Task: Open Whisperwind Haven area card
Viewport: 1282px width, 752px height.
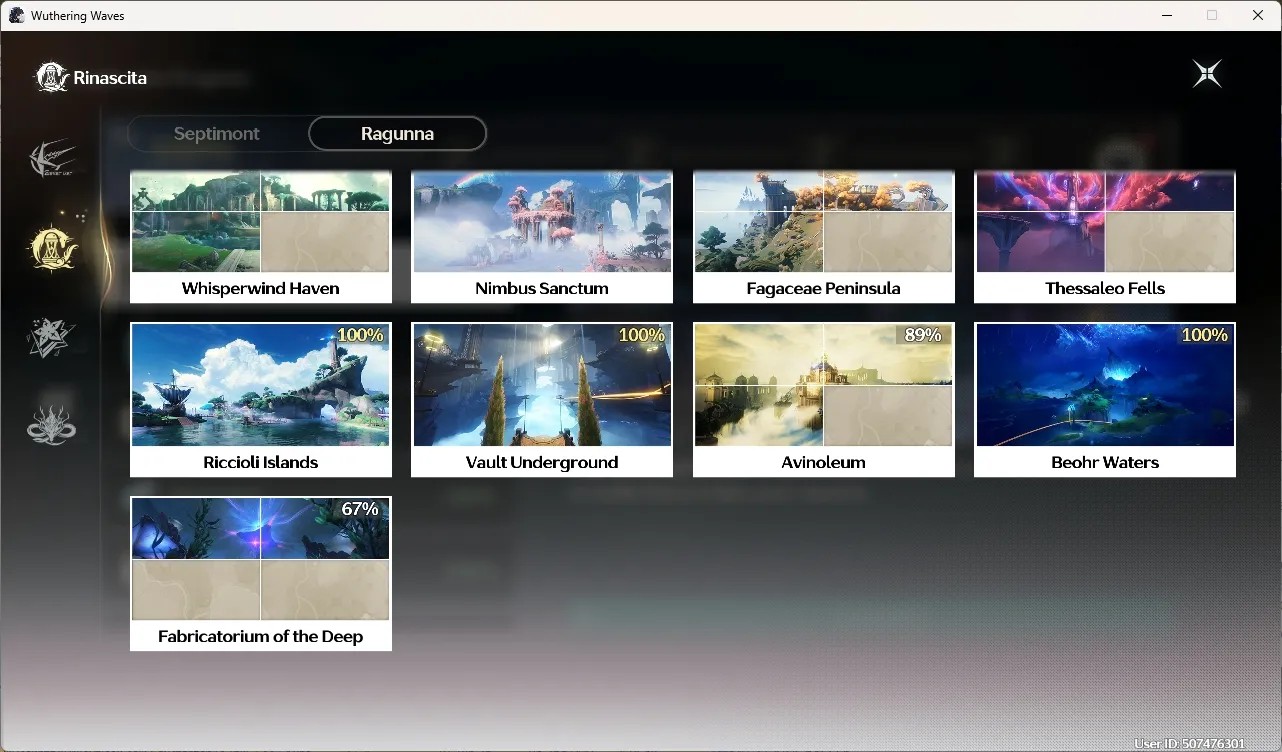Action: coord(261,237)
